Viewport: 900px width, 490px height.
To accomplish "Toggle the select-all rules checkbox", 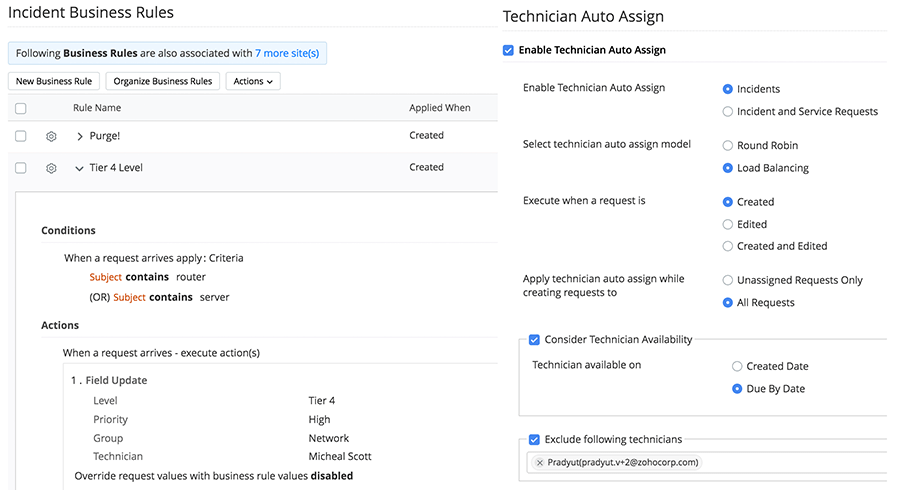I will 21,108.
